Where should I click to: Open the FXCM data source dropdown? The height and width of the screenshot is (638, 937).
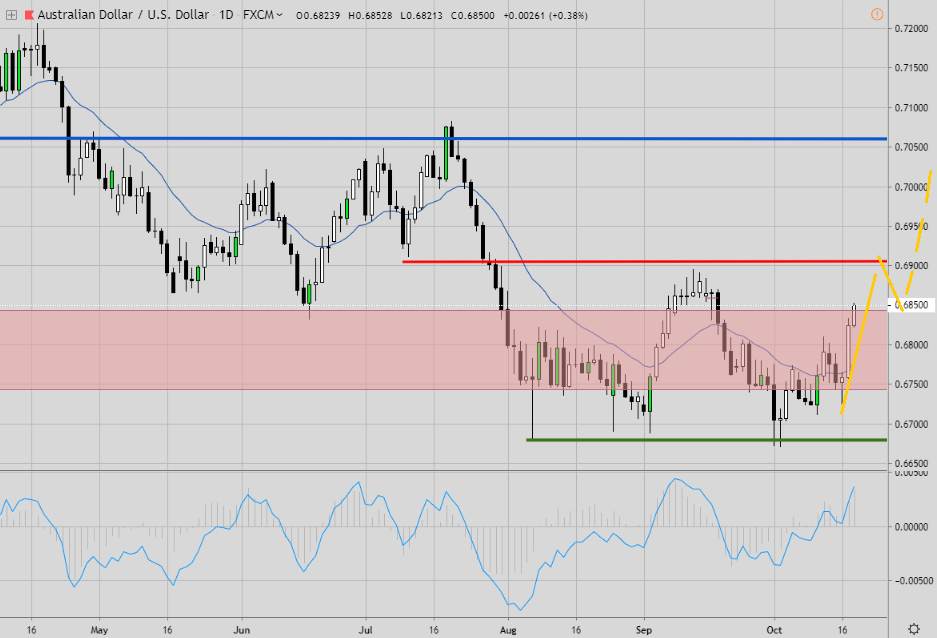pos(263,15)
